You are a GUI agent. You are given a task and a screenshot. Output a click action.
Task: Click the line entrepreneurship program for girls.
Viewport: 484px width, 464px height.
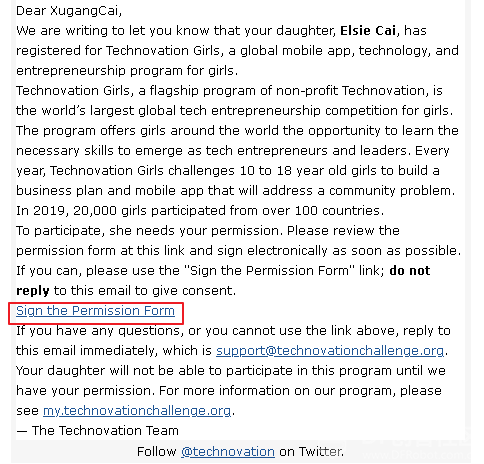pyautogui.click(x=127, y=71)
